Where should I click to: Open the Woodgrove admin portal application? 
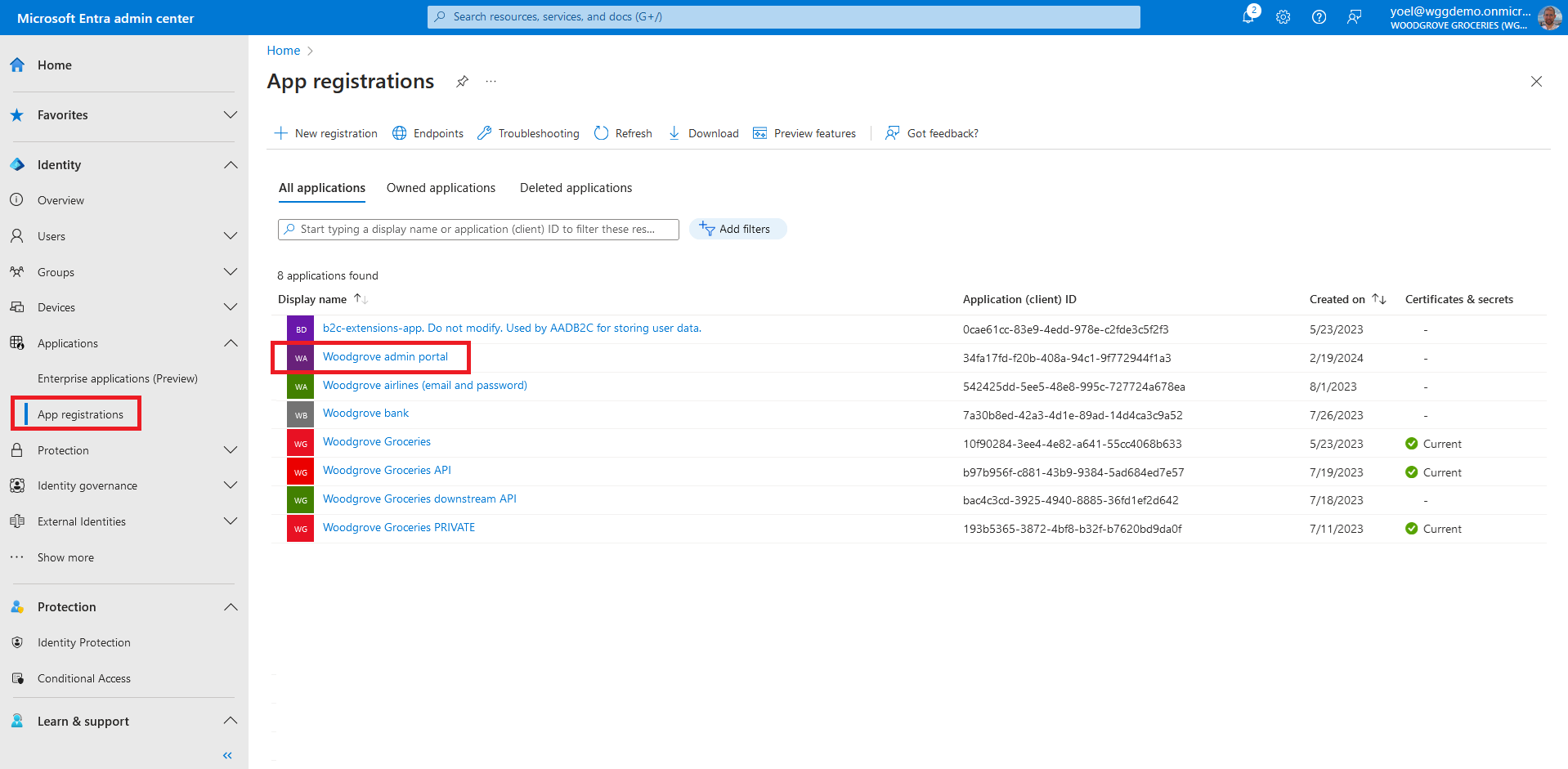click(385, 357)
